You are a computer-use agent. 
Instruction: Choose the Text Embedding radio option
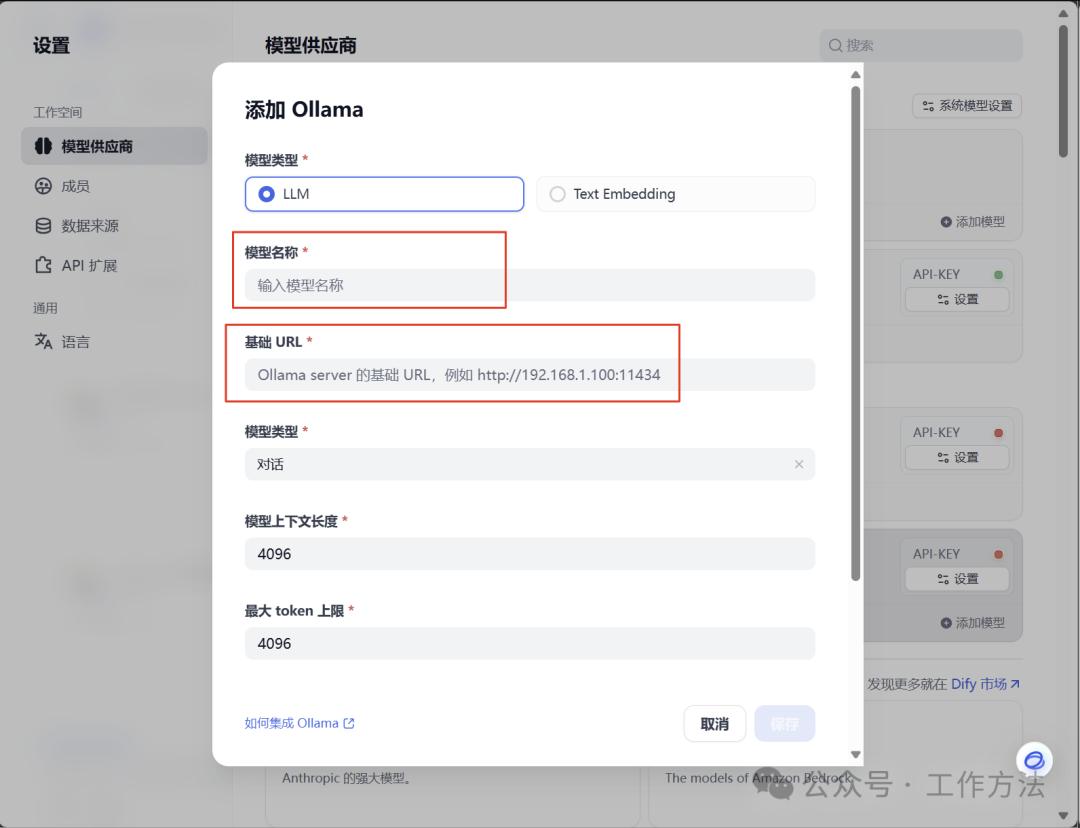pyautogui.click(x=676, y=194)
